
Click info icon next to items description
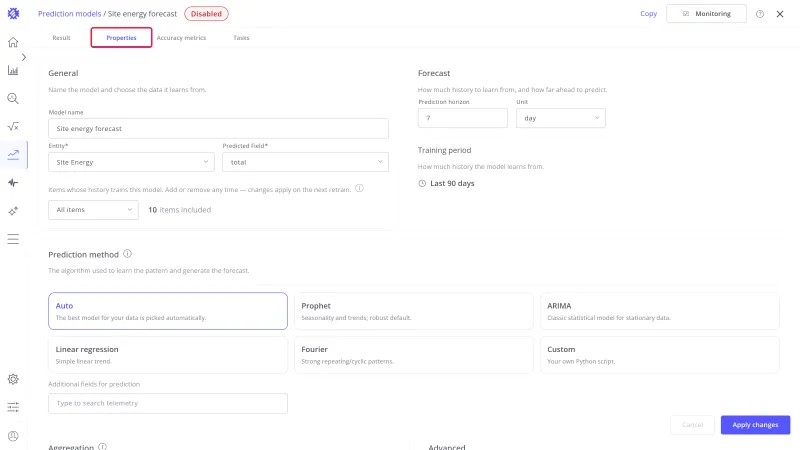[359, 188]
